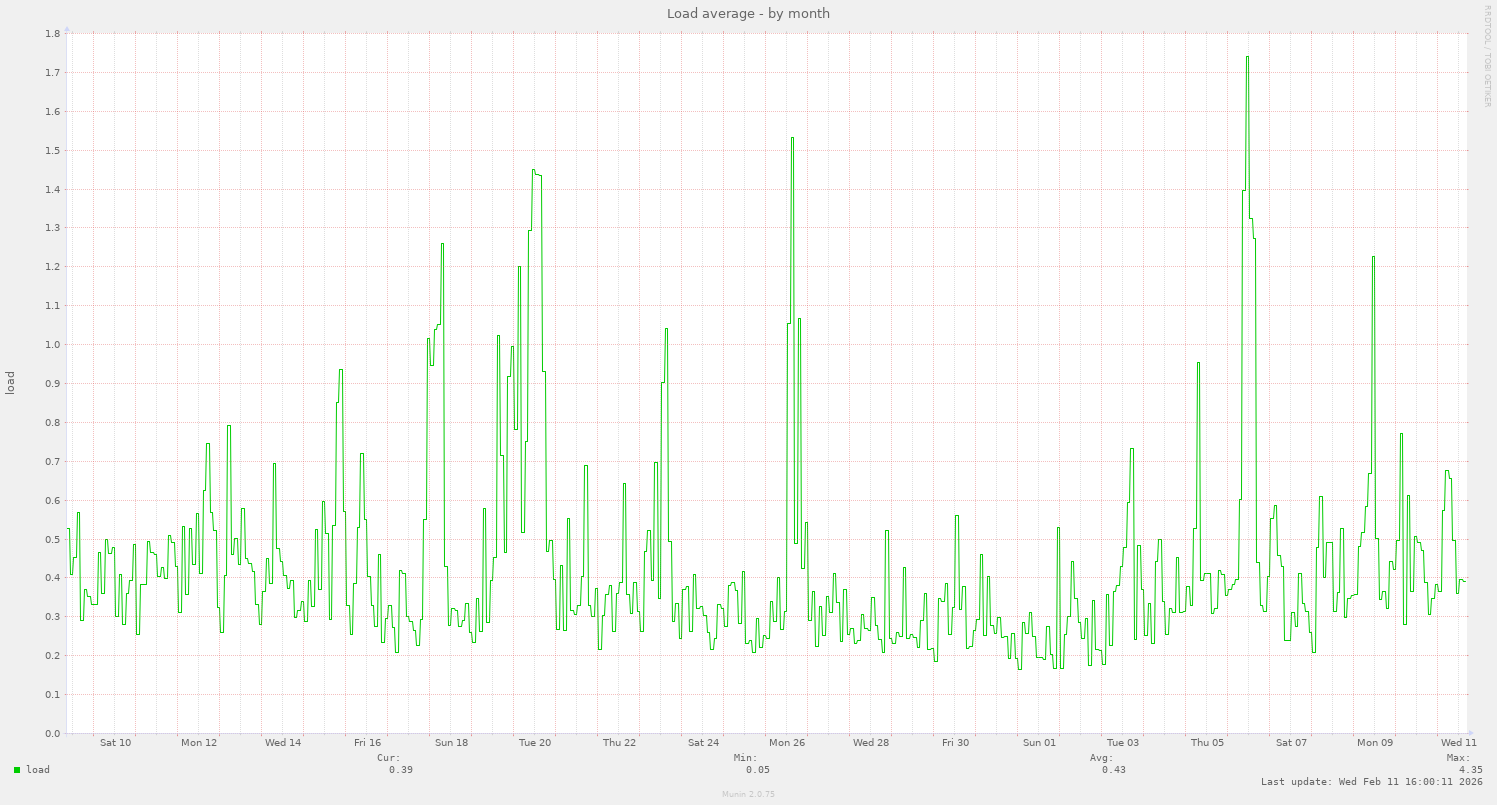Toggle the load series in the legend
The image size is (1497, 805).
tap(36, 770)
